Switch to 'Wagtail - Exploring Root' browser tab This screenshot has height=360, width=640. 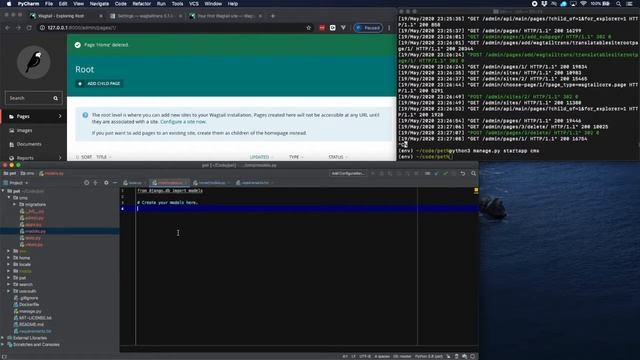(65, 16)
